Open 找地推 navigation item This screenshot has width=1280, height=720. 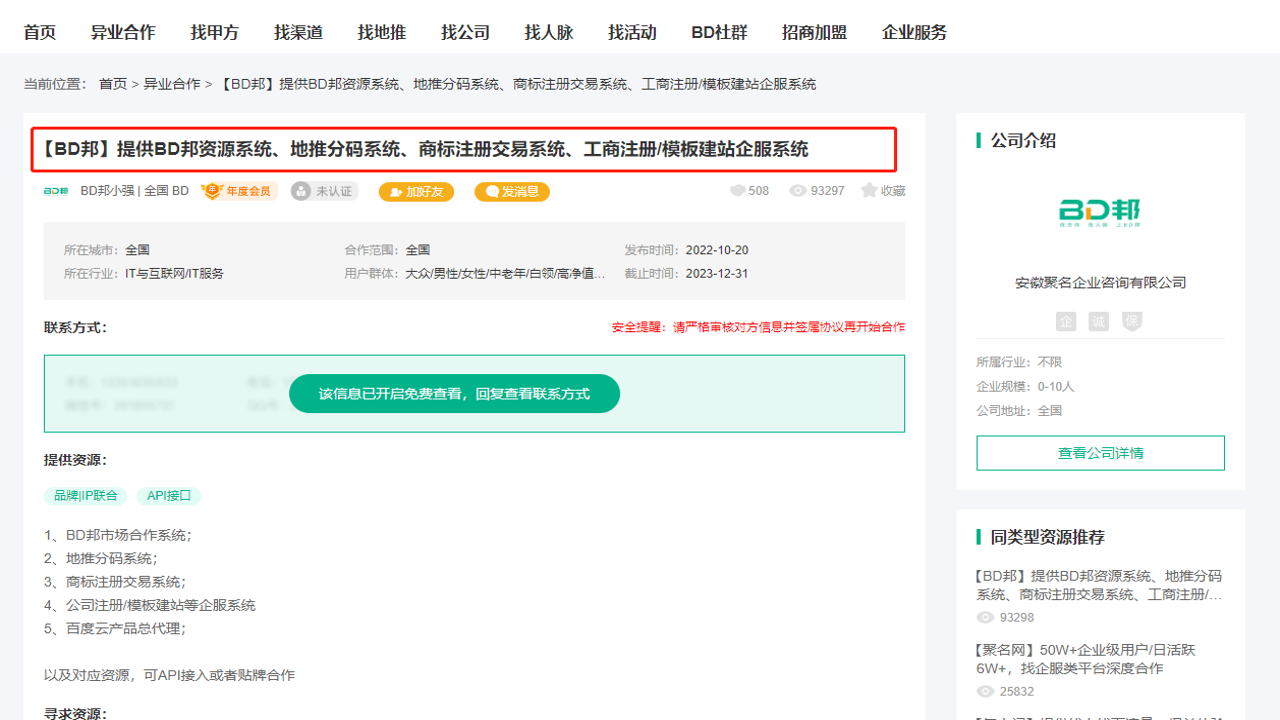point(382,32)
